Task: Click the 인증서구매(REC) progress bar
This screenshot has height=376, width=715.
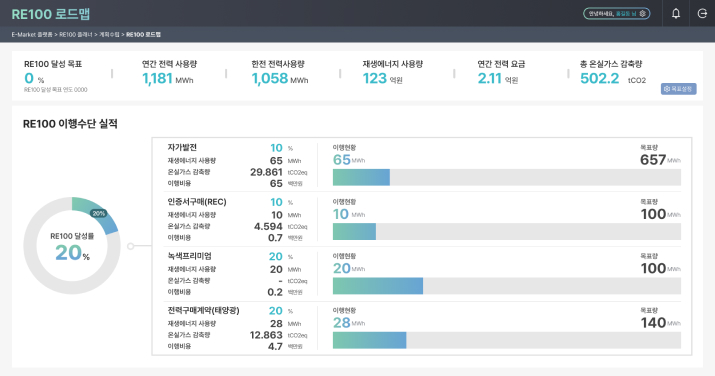Action: pos(507,232)
